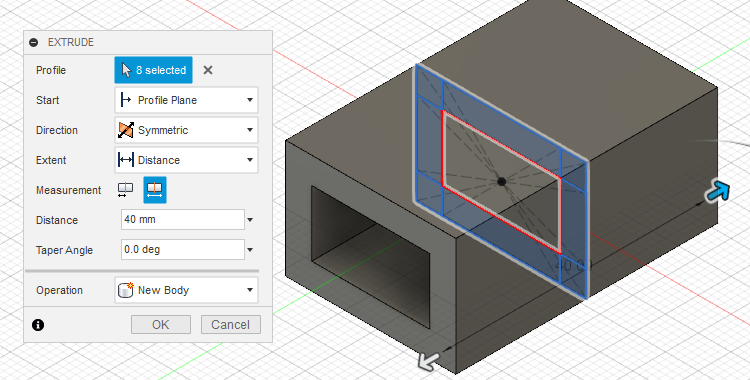
Task: Cancel the extrude operation
Action: point(231,324)
